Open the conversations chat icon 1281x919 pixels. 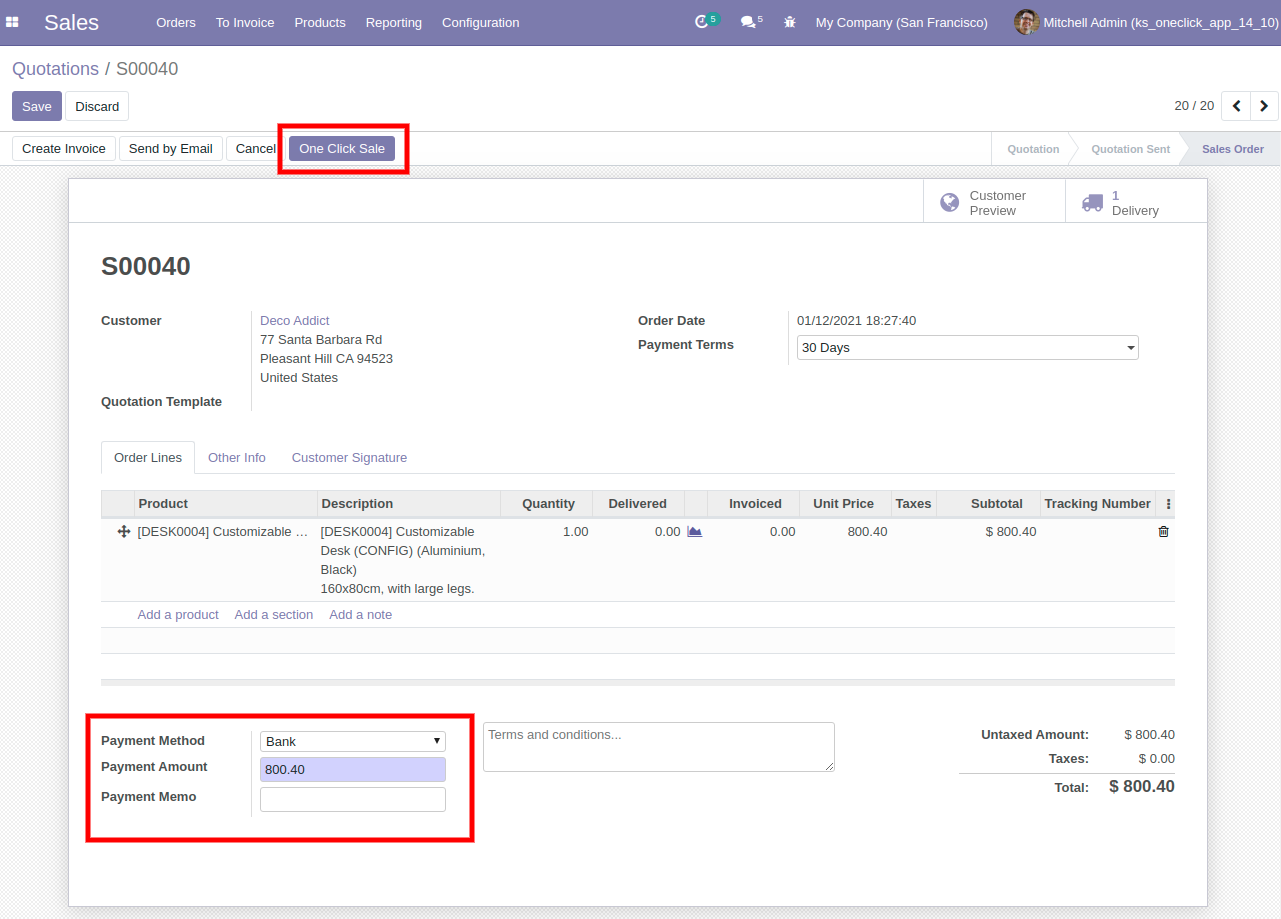coord(747,22)
